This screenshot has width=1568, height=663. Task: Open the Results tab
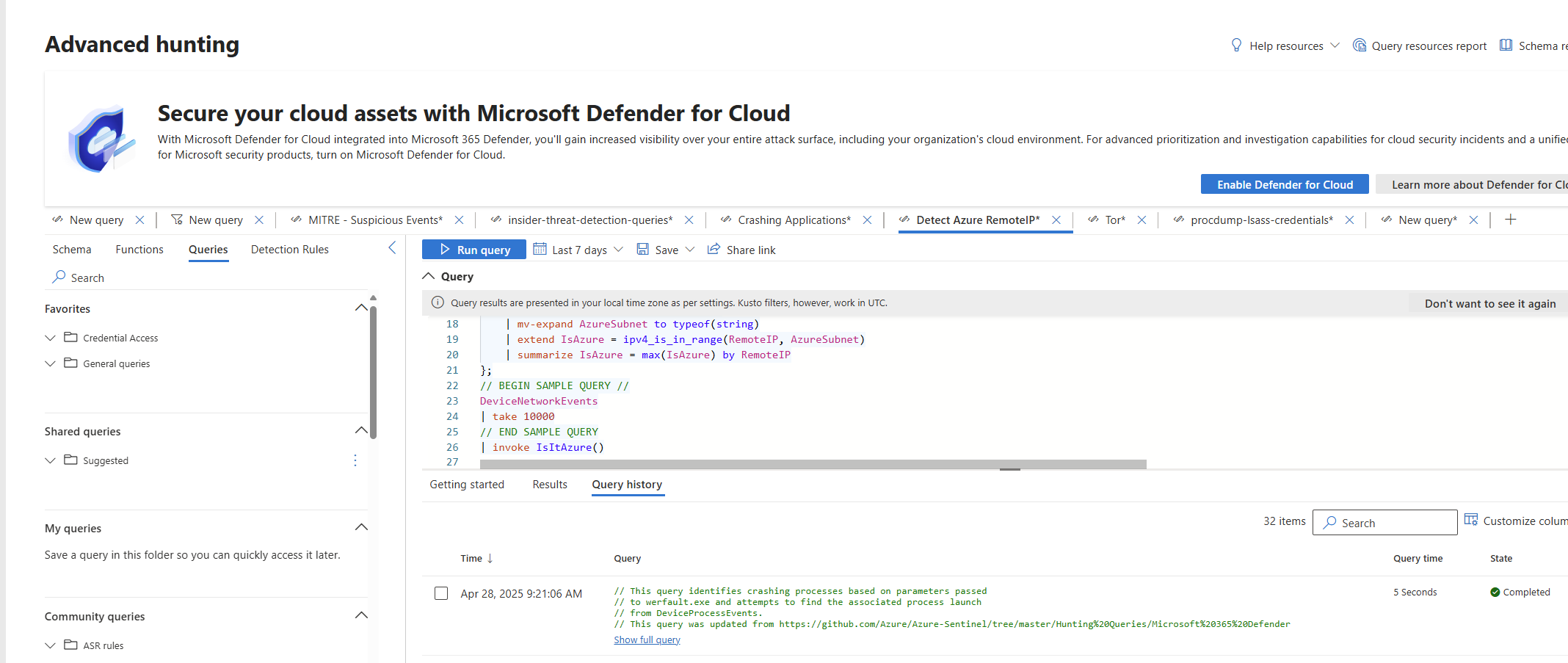point(549,485)
